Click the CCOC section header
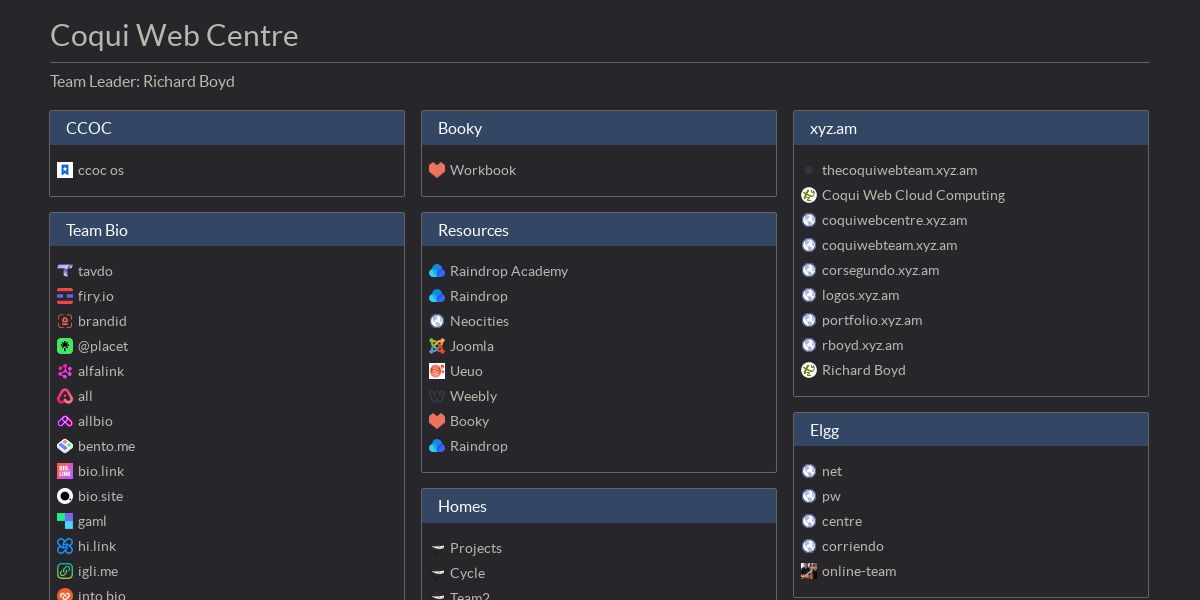1200x600 pixels. point(227,128)
